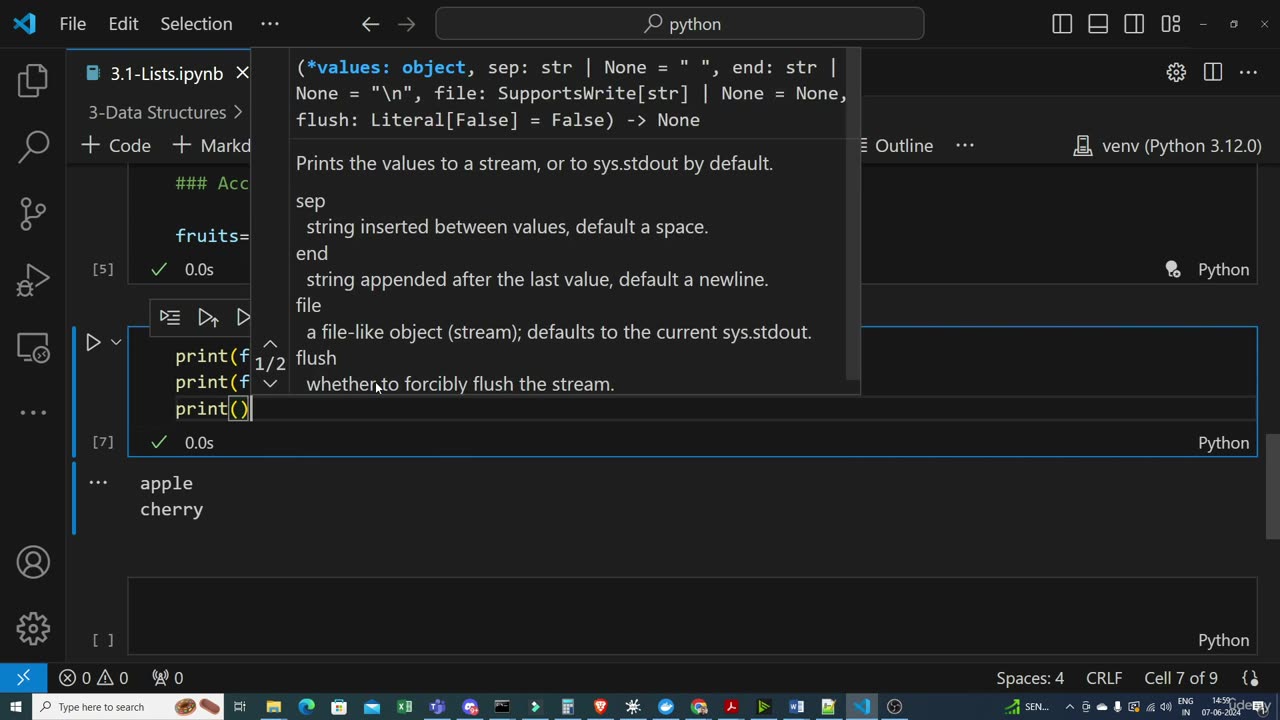Add a new Code cell
The image size is (1280, 720).
click(116, 146)
